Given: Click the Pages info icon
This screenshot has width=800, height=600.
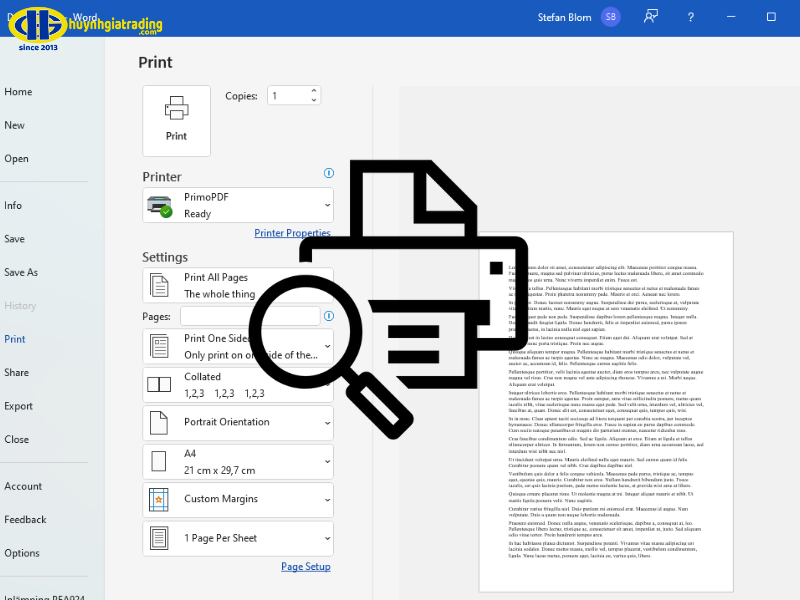Looking at the screenshot, I should click(x=329, y=316).
